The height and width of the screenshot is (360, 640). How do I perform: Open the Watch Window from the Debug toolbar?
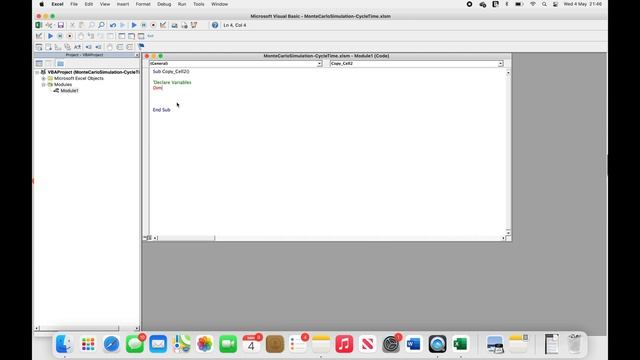coord(141,36)
